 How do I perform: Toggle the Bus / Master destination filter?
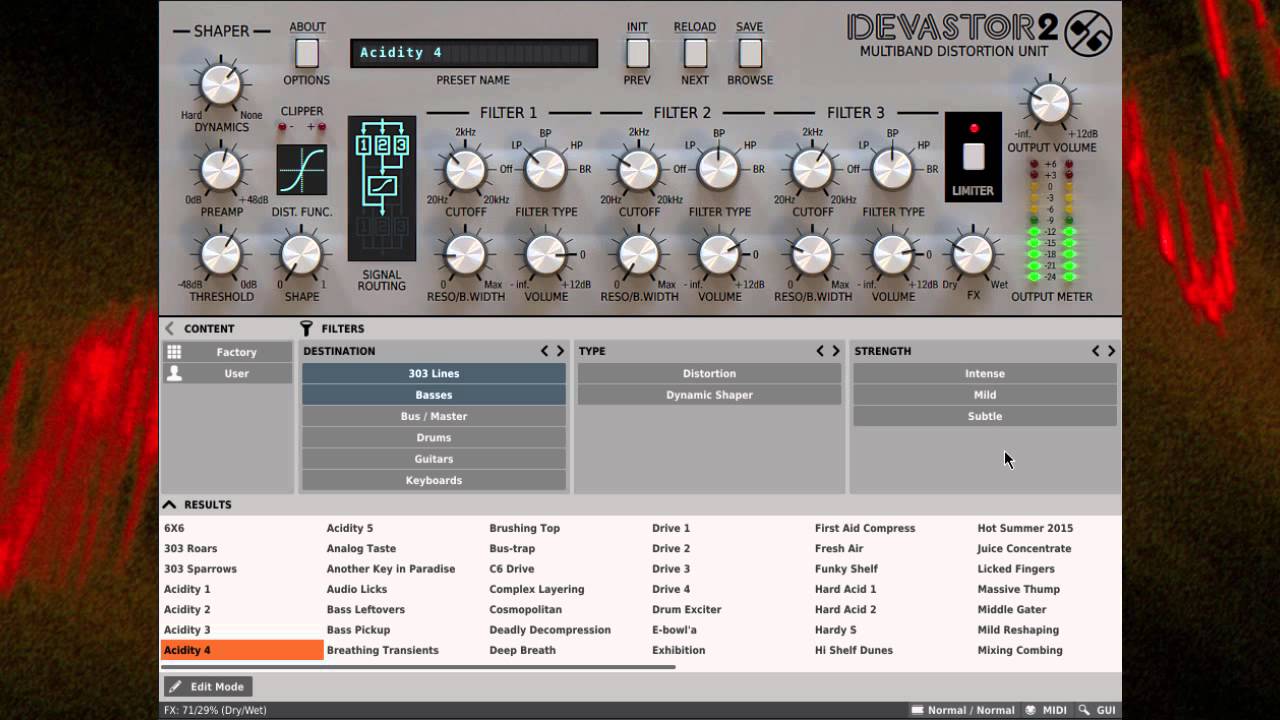pos(434,416)
